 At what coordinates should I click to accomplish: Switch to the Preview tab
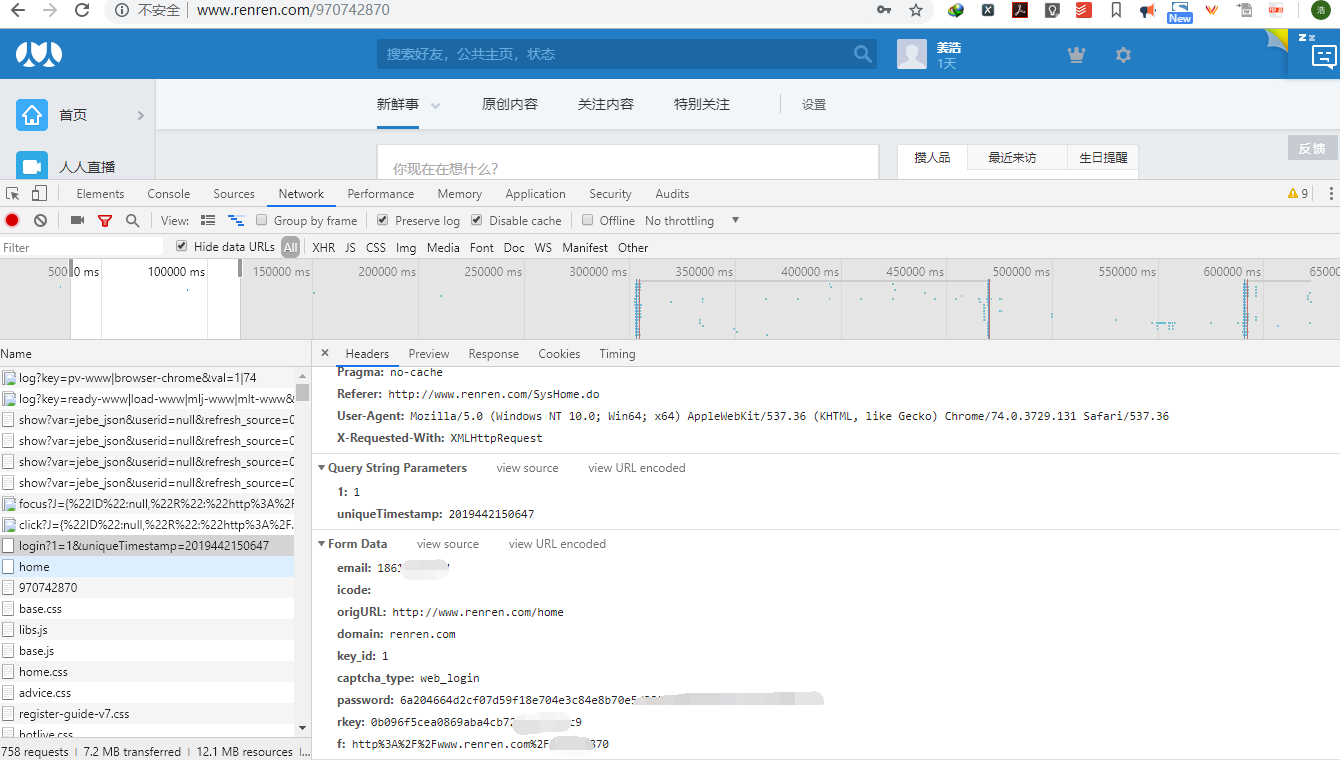[x=429, y=354]
